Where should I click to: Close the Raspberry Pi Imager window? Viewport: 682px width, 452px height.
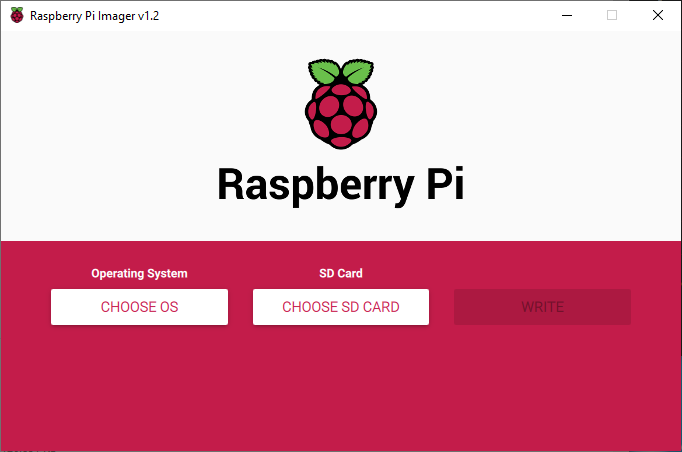point(658,16)
